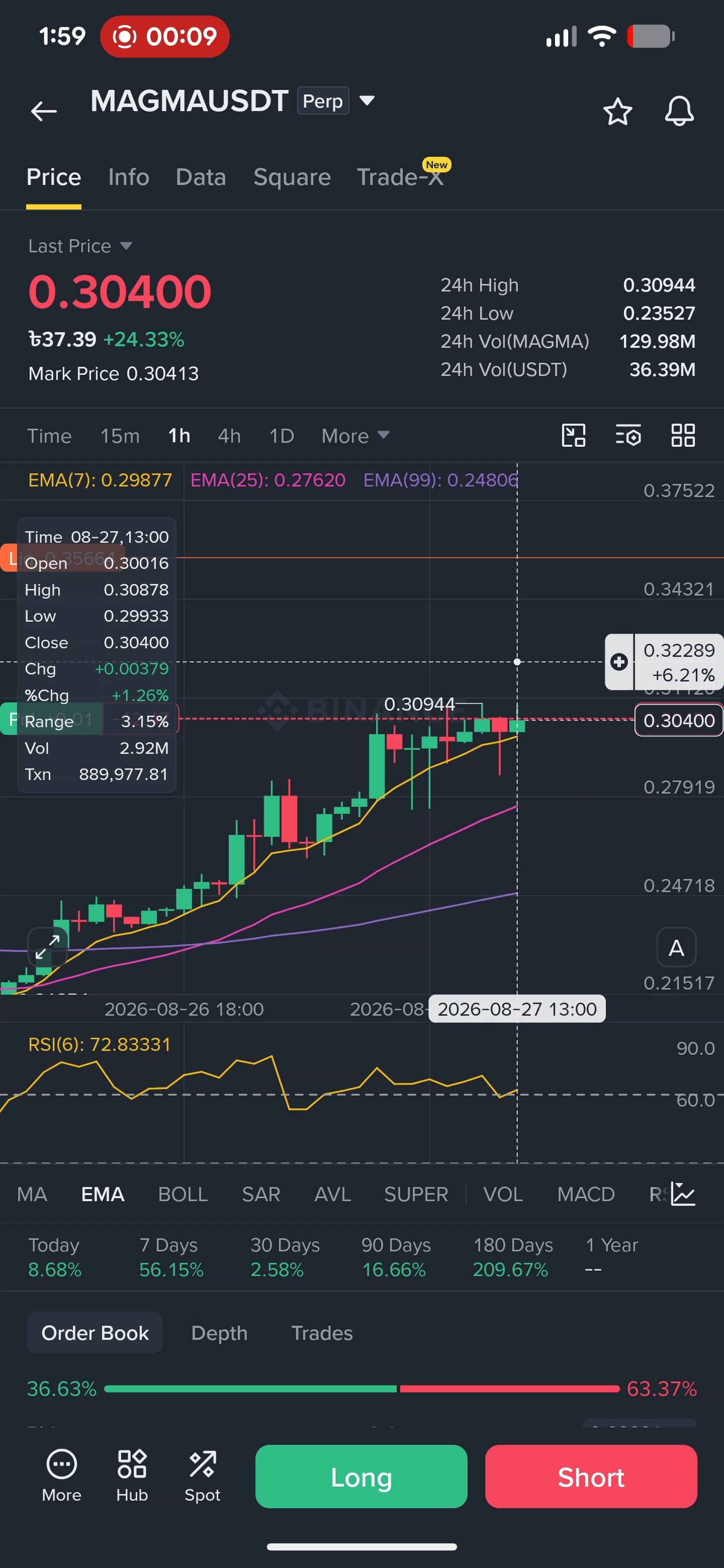This screenshot has height=1568, width=724.
Task: Select the Time chart interval
Action: click(49, 436)
